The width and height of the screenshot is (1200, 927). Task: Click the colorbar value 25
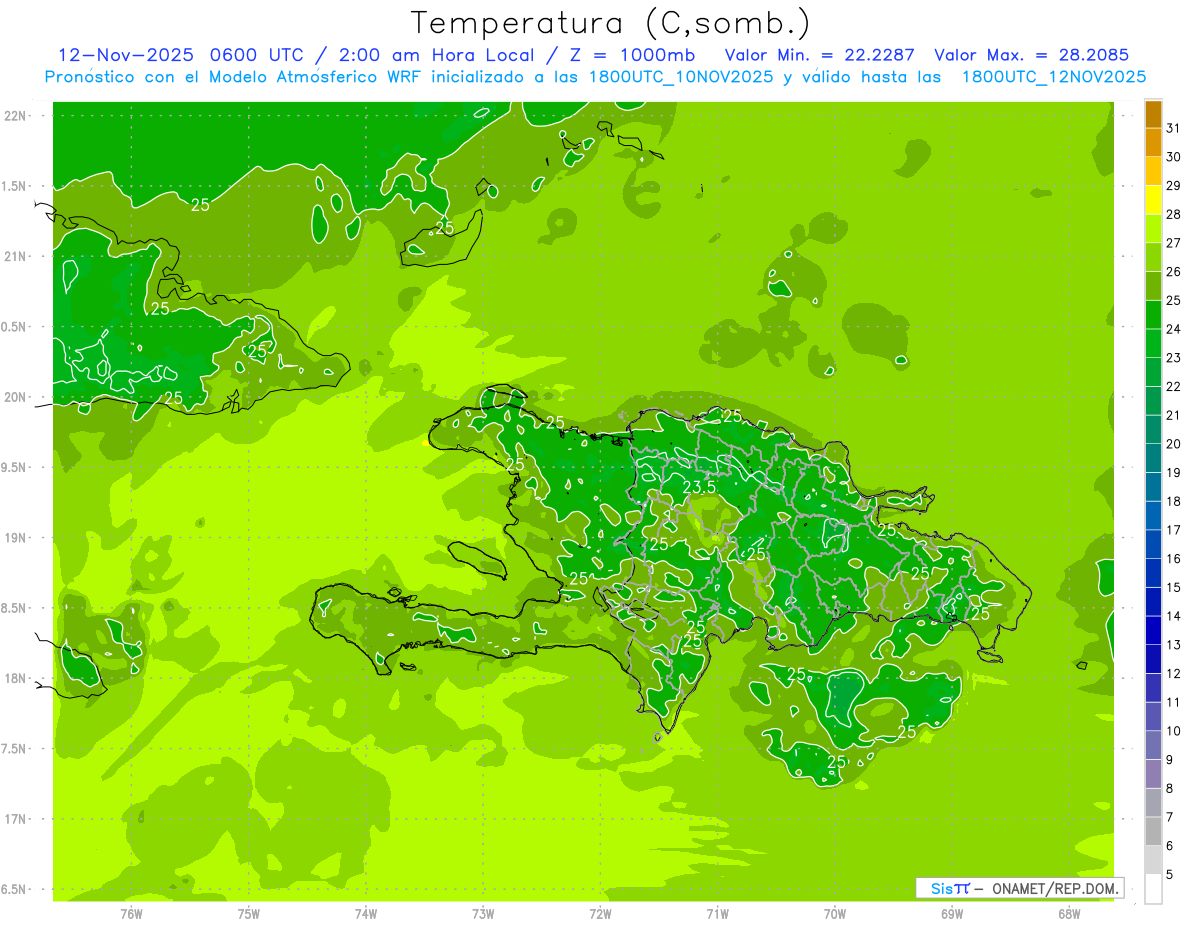point(1173,300)
